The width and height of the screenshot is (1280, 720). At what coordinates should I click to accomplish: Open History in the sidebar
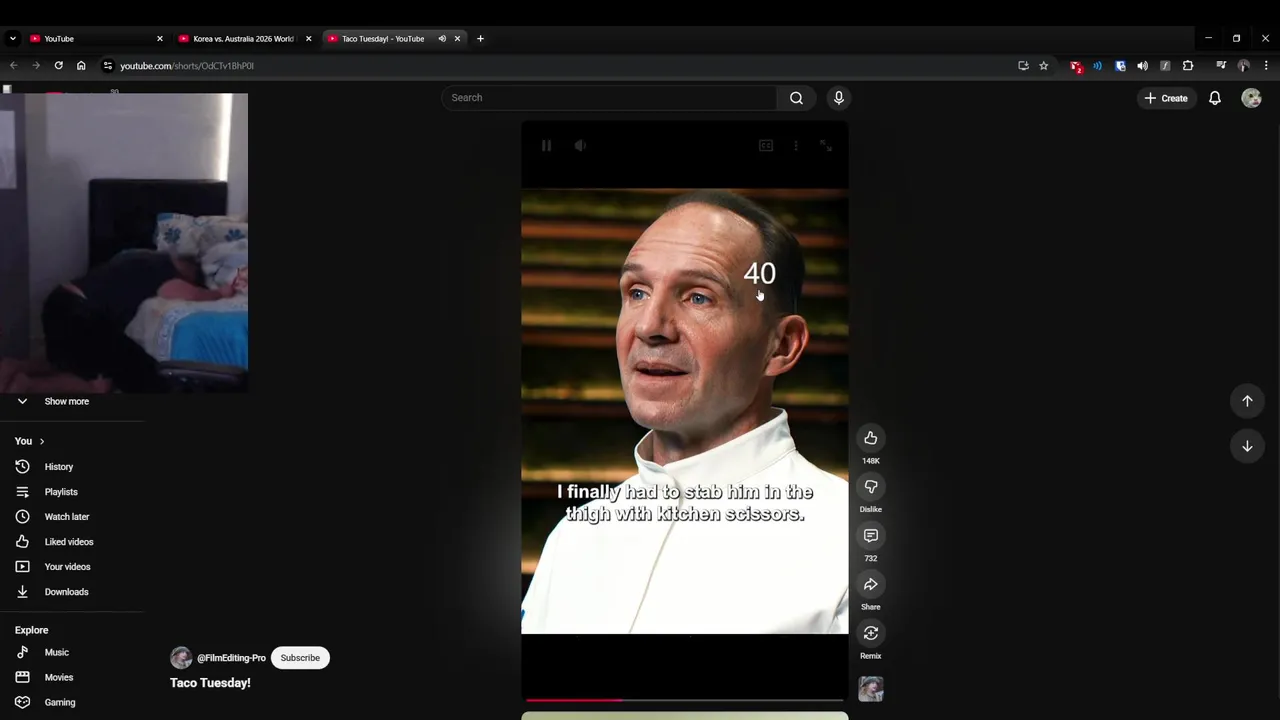coord(59,467)
